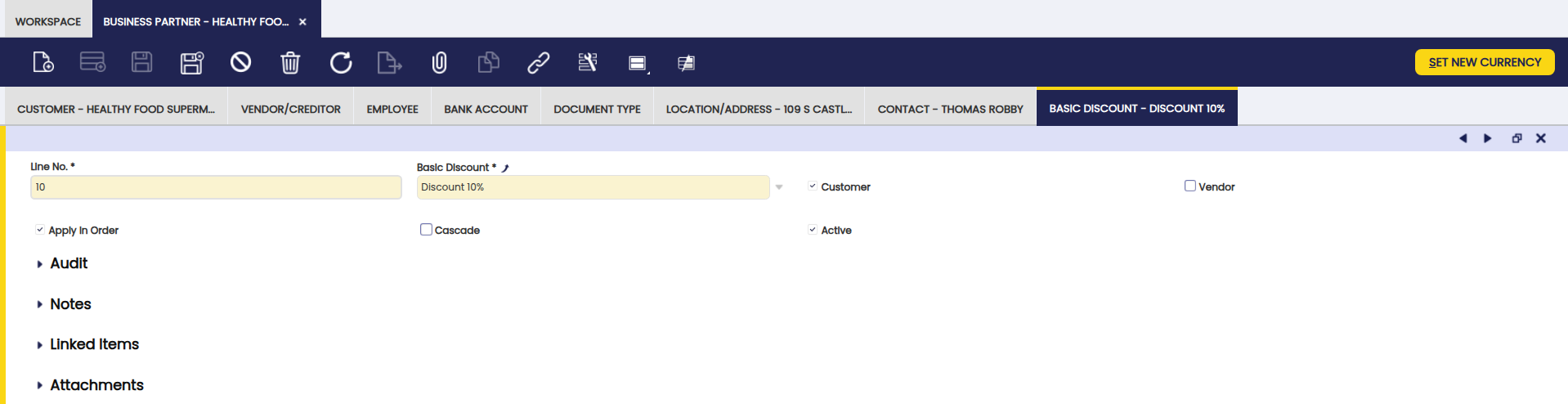Image resolution: width=1568 pixels, height=404 pixels.
Task: Click into the Line No. input field
Action: tap(216, 187)
